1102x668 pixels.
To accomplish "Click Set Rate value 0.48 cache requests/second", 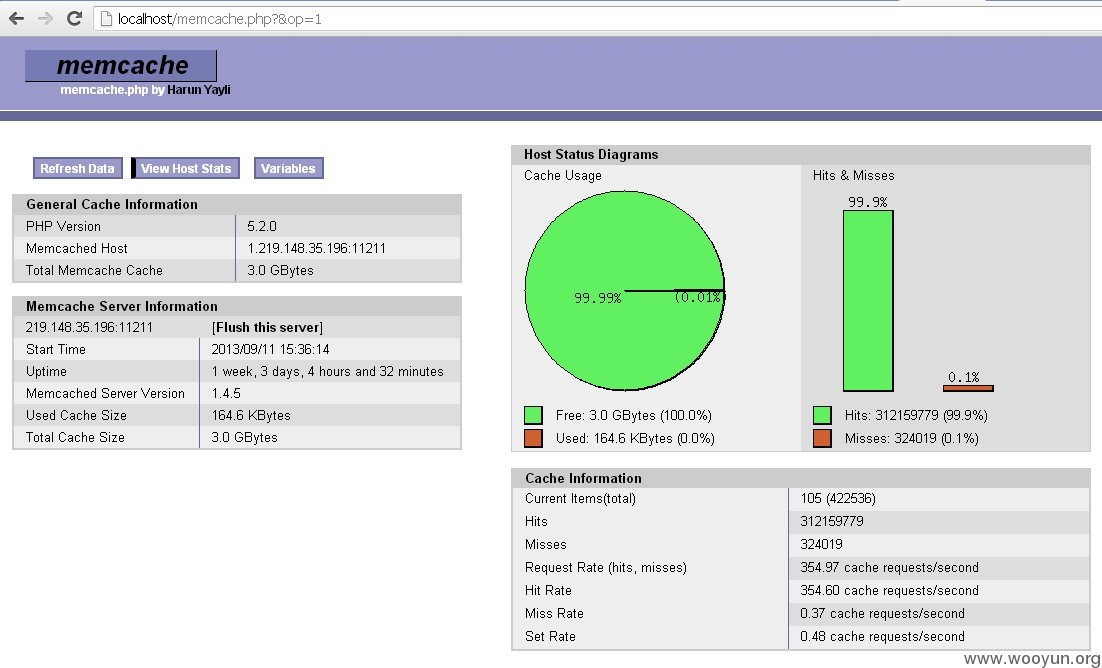I will coord(882,636).
